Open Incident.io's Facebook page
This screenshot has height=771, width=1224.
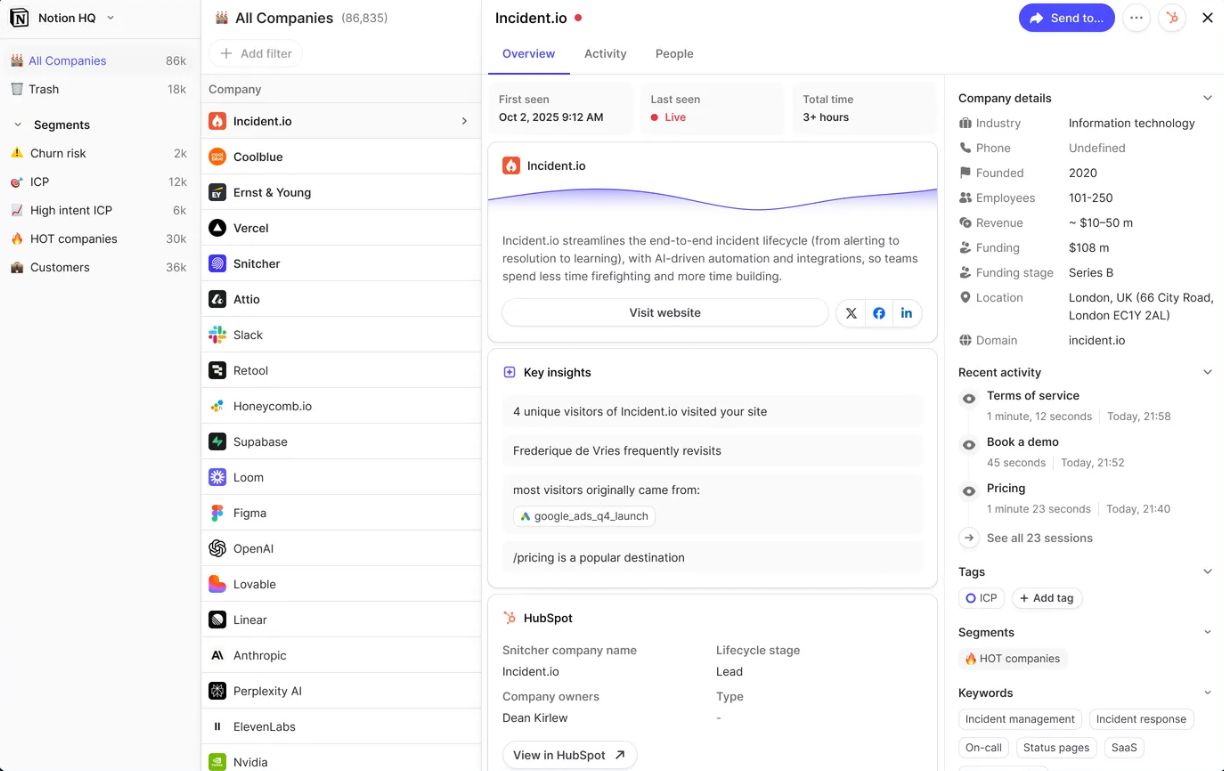pyautogui.click(x=879, y=313)
